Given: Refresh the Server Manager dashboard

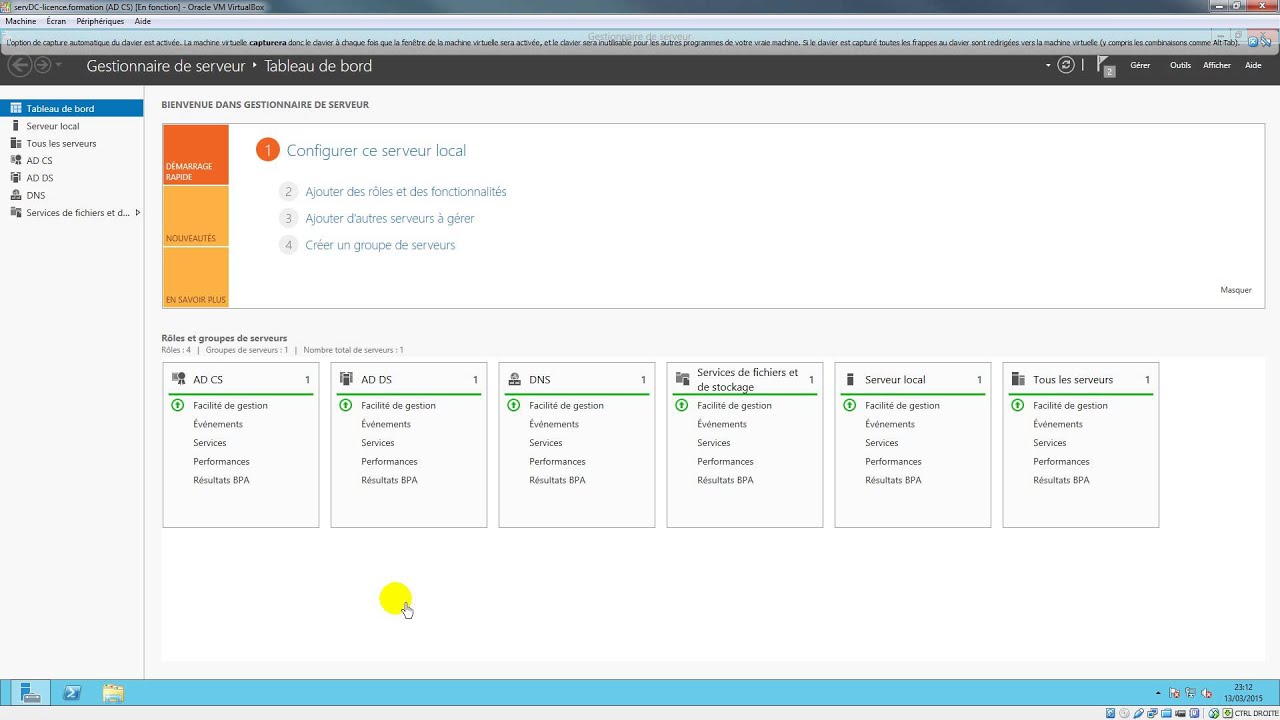Looking at the screenshot, I should click(x=1066, y=65).
